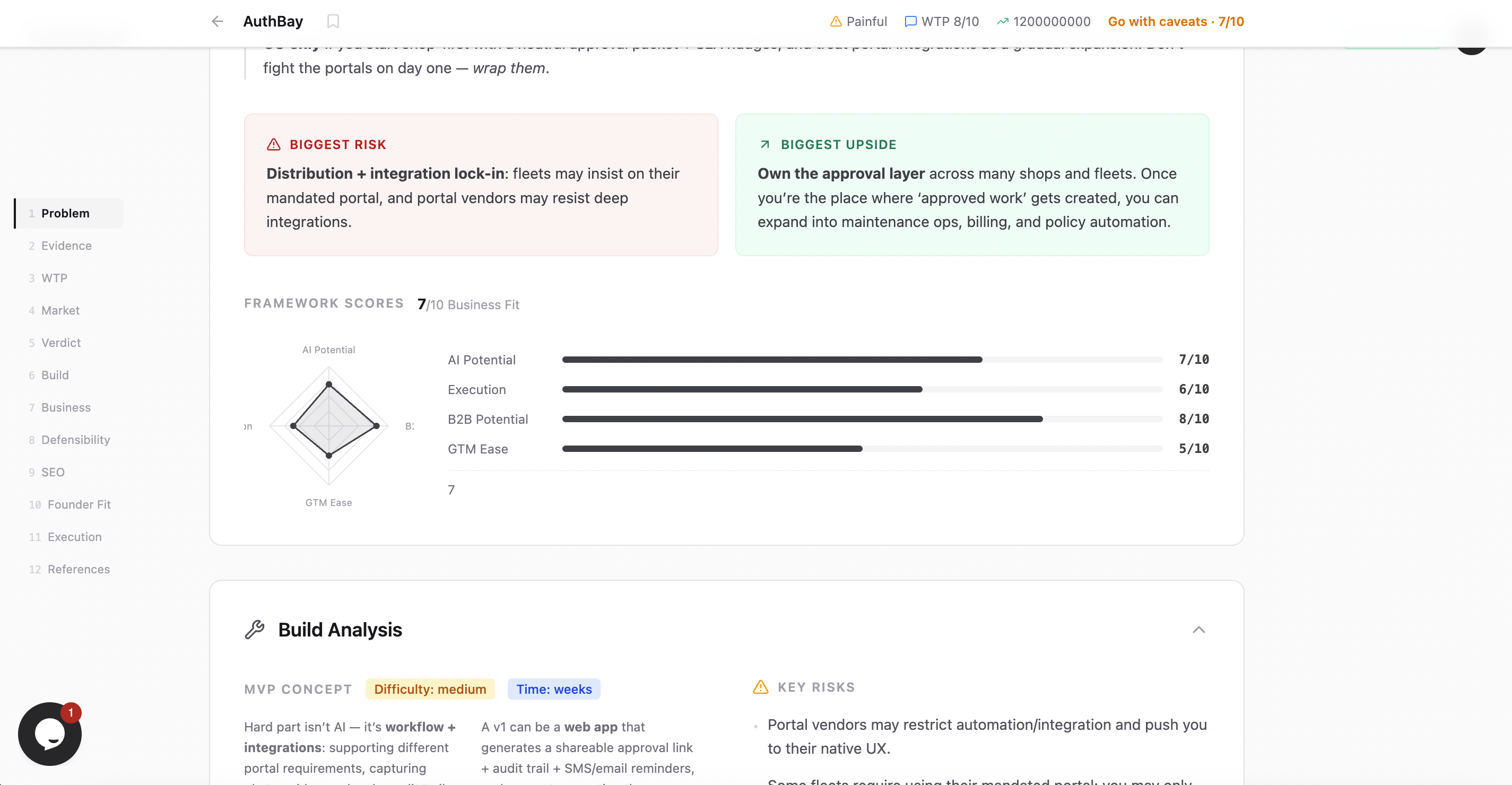This screenshot has height=785, width=1512.
Task: Click the AI Potential score bar
Action: (x=862, y=359)
